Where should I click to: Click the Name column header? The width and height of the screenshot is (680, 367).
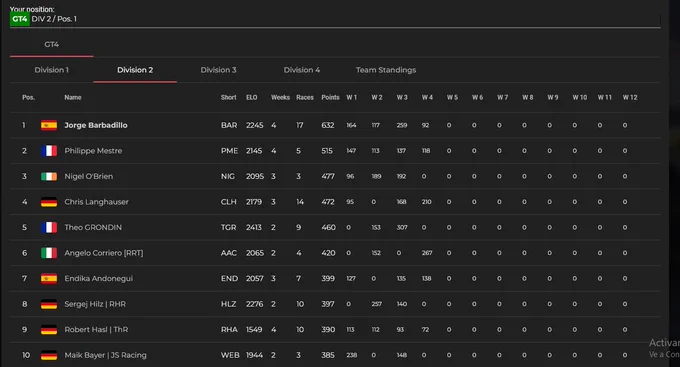73,97
